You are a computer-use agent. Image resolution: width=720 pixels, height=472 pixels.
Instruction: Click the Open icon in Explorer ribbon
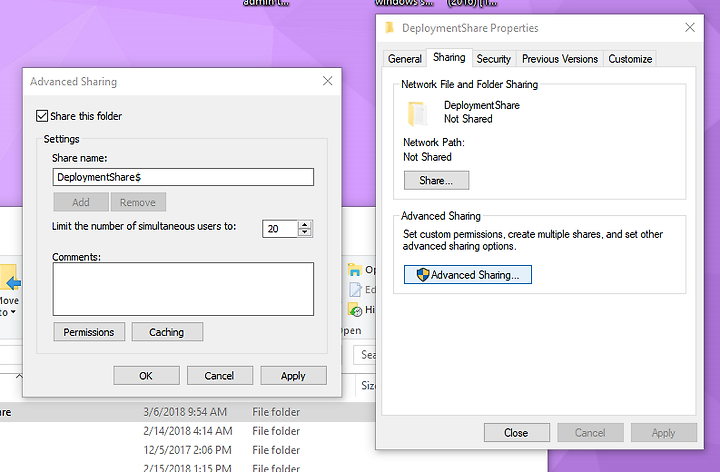(x=354, y=270)
